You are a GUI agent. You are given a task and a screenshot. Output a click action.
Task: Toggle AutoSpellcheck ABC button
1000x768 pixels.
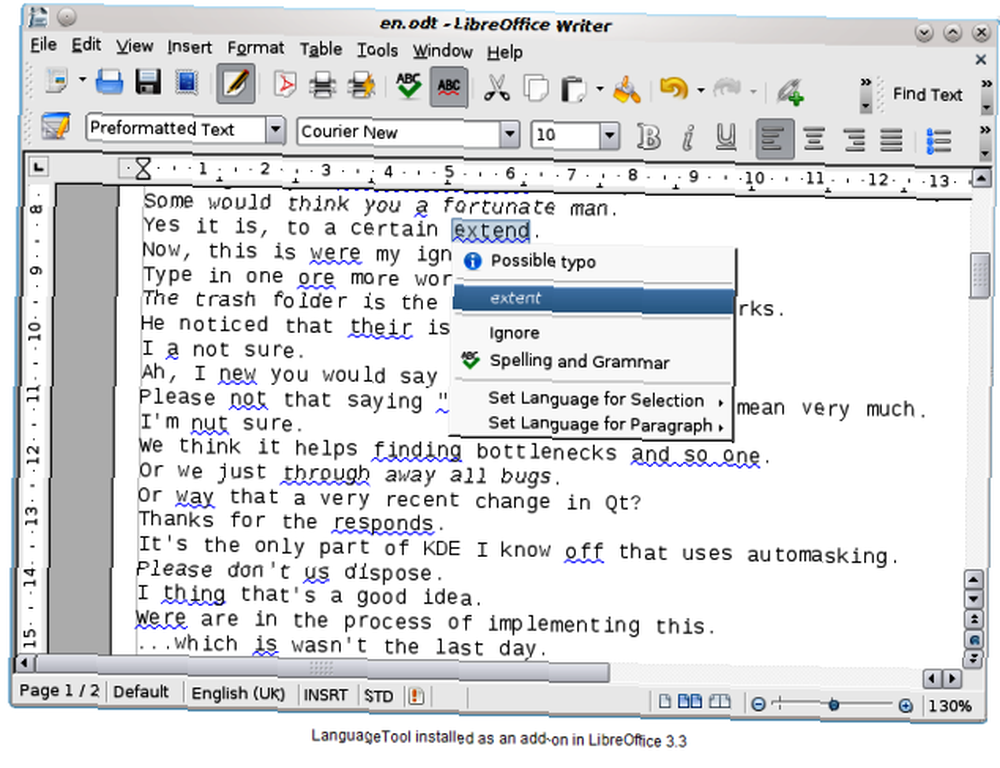(449, 87)
